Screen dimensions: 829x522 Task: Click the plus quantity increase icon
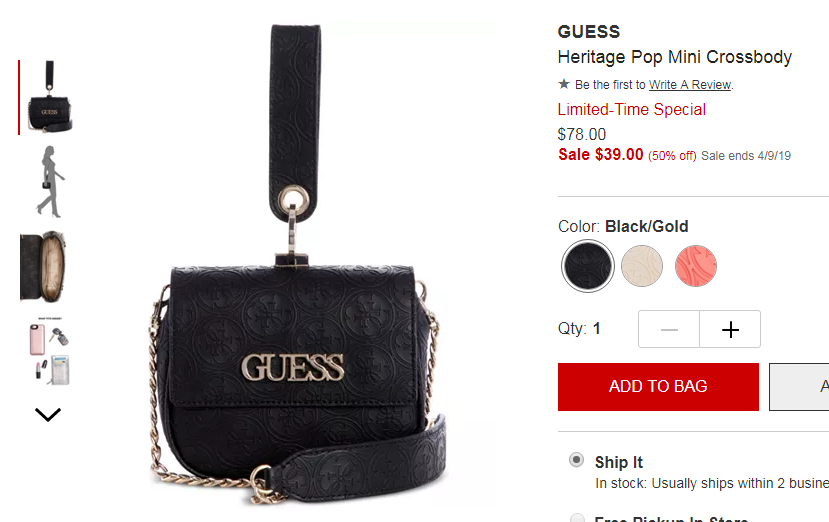click(x=730, y=329)
